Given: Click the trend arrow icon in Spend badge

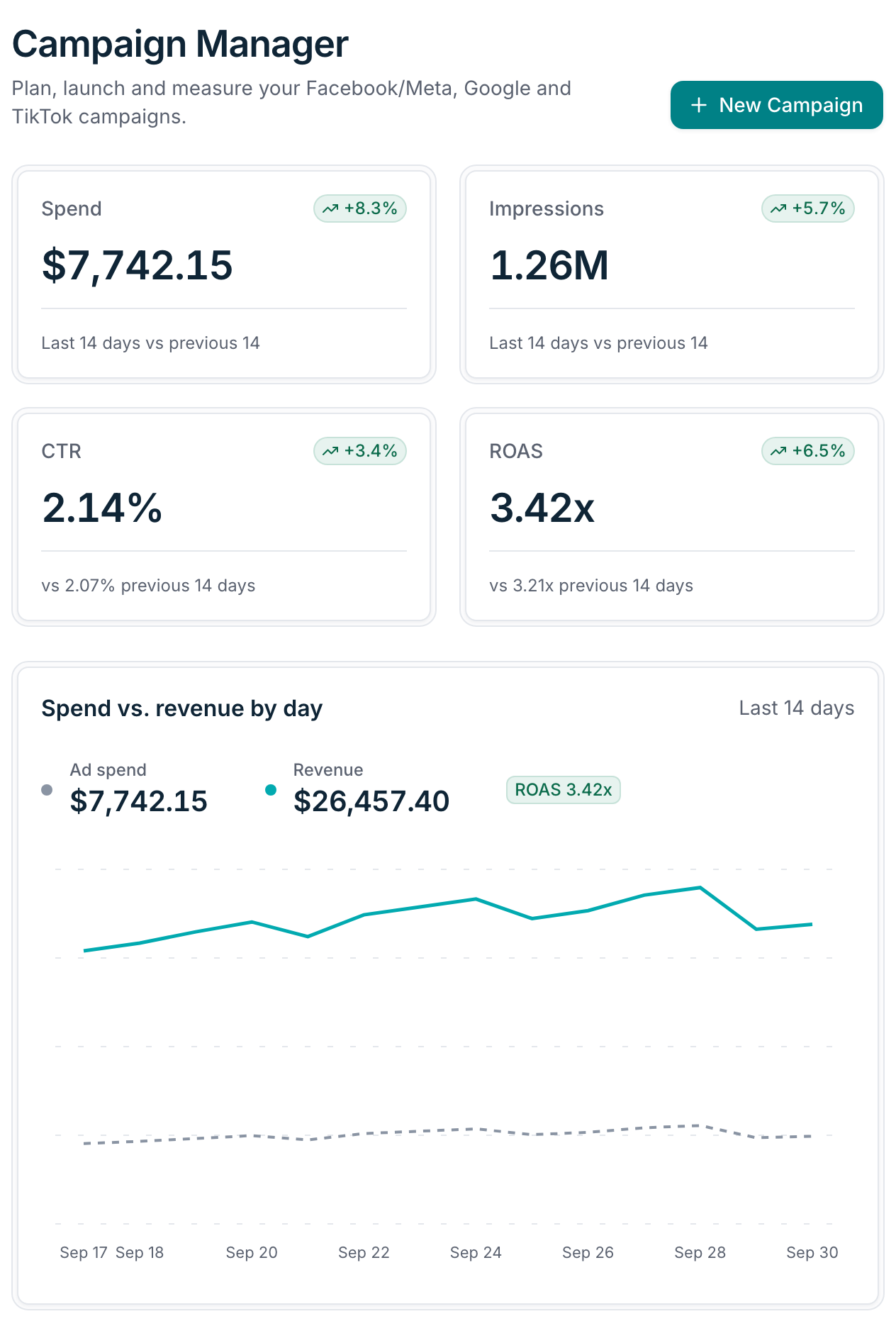Looking at the screenshot, I should pyautogui.click(x=330, y=208).
